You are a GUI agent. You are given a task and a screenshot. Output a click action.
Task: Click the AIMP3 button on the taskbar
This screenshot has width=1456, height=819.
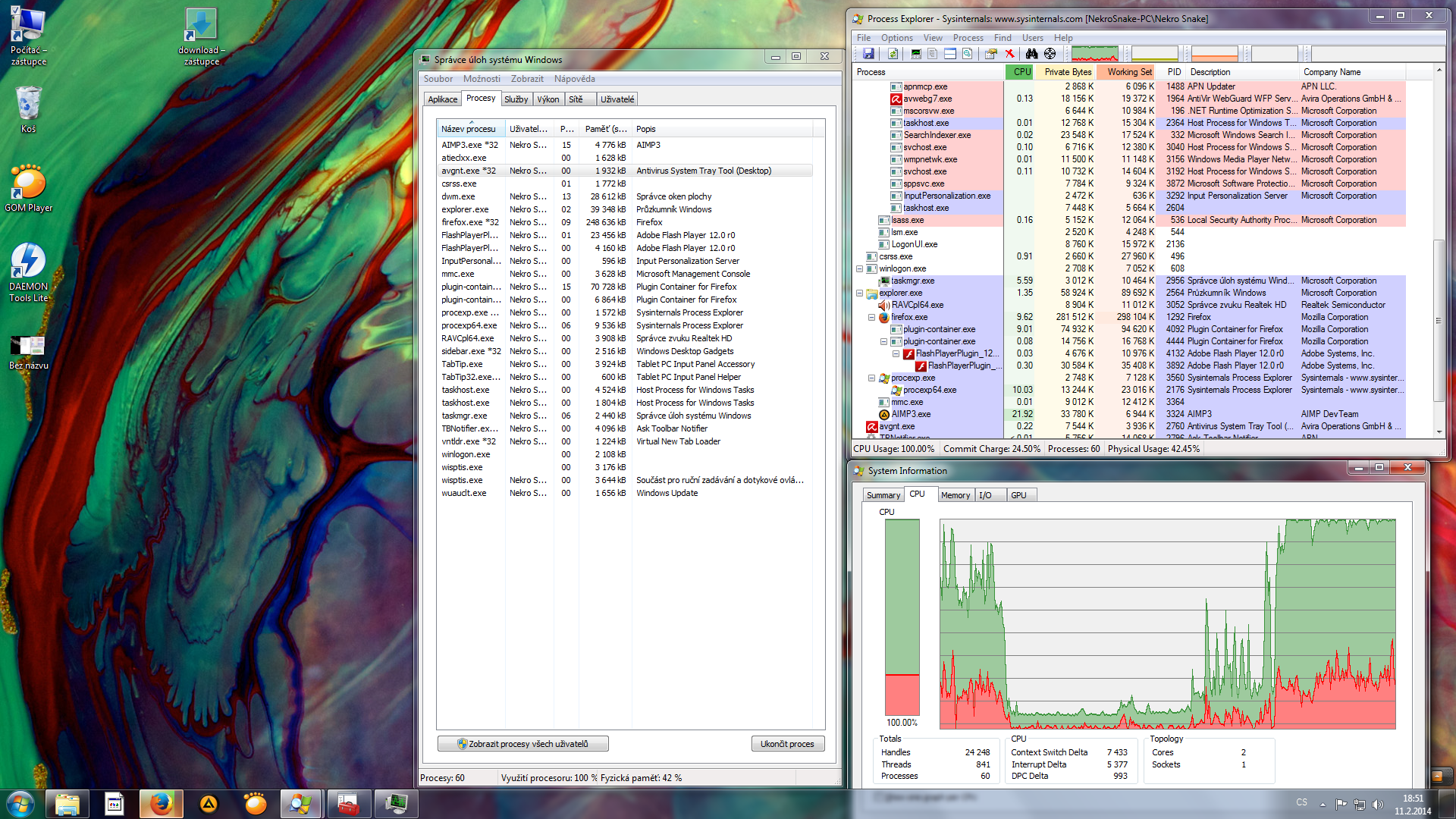pos(209,804)
